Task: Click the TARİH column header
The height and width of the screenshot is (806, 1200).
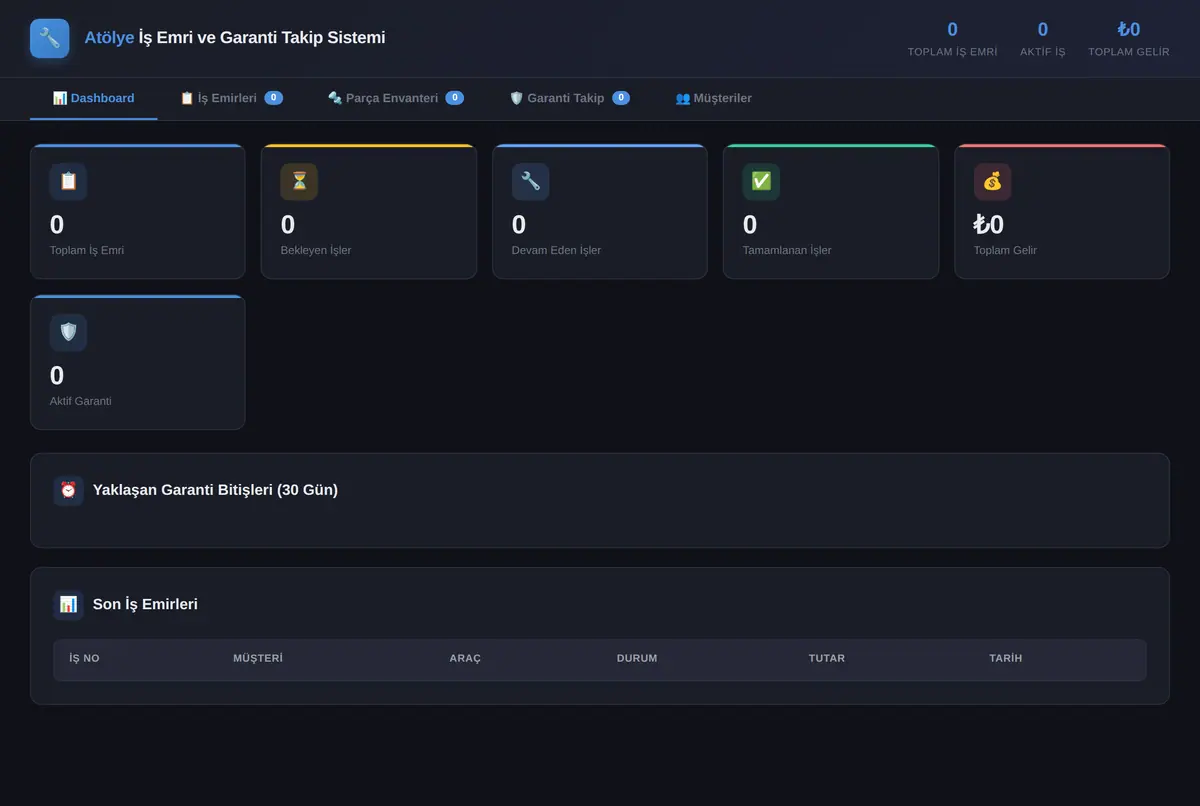Action: pos(1006,658)
